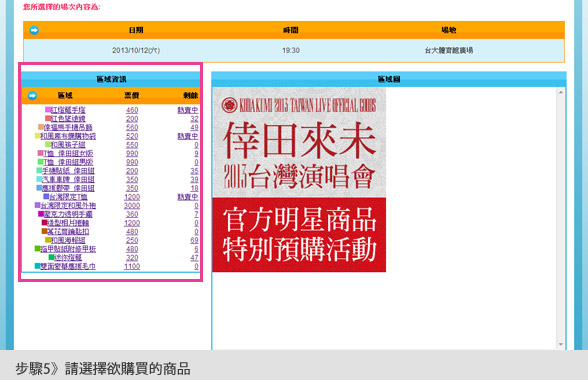Choose the T恤 倖田組女版 link
The image size is (588, 380).
point(68,153)
